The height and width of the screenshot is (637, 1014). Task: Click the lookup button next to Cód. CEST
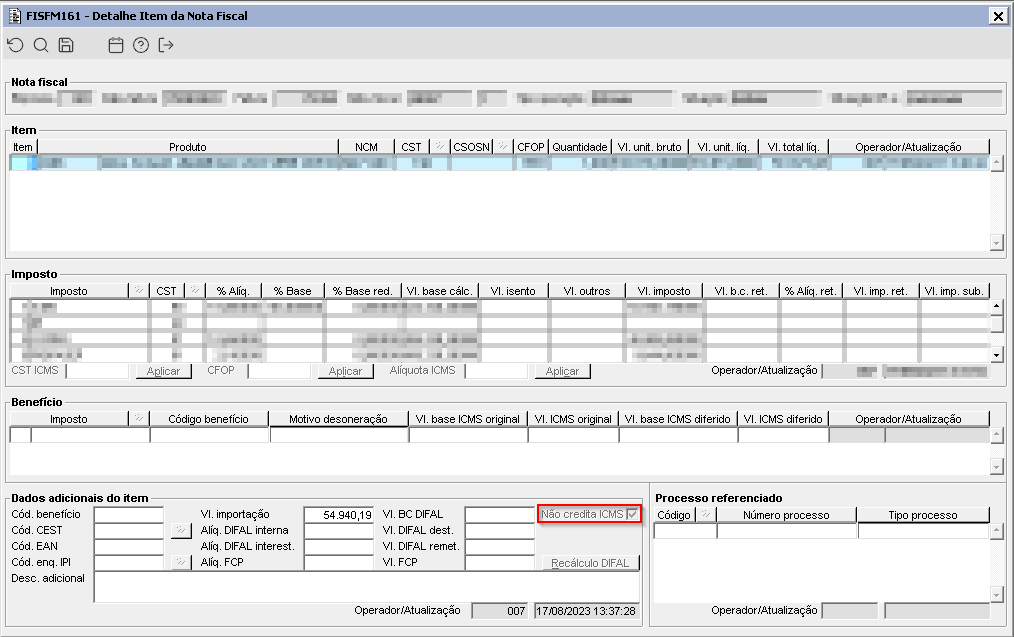click(181, 530)
